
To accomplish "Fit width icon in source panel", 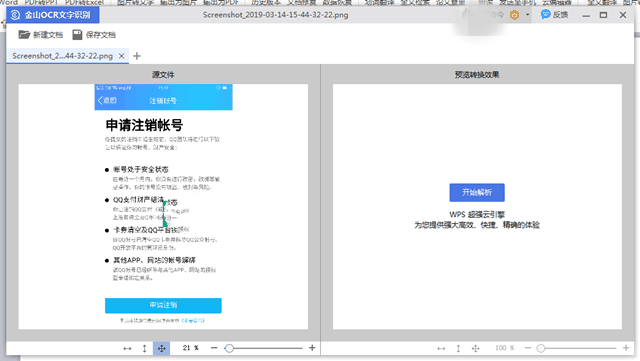I will [127, 348].
